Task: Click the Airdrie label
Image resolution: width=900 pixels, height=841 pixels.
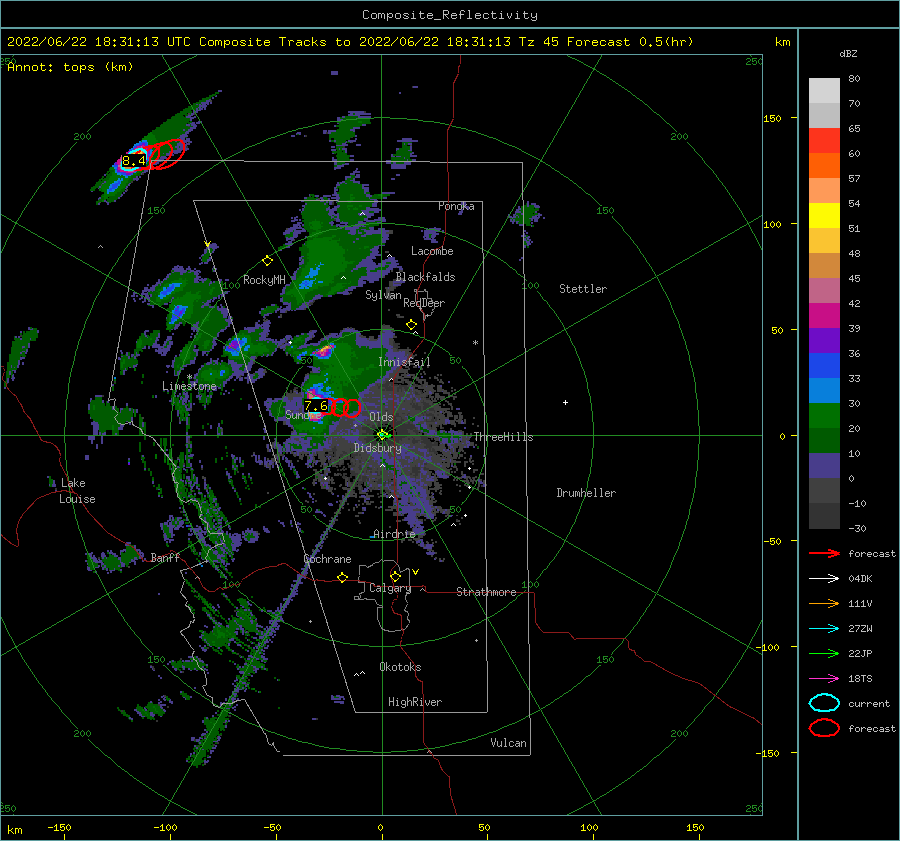Action: point(394,534)
